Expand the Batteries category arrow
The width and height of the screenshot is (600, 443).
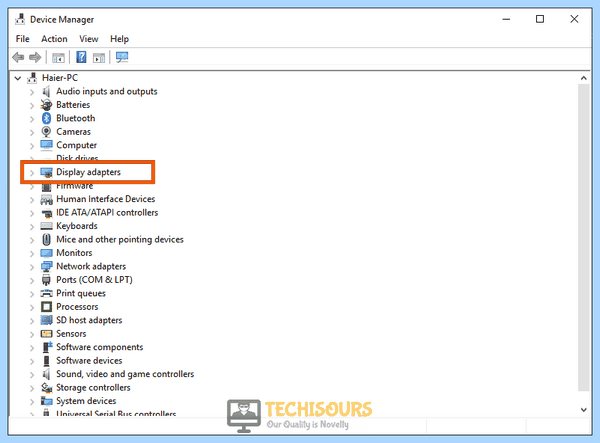(x=32, y=106)
